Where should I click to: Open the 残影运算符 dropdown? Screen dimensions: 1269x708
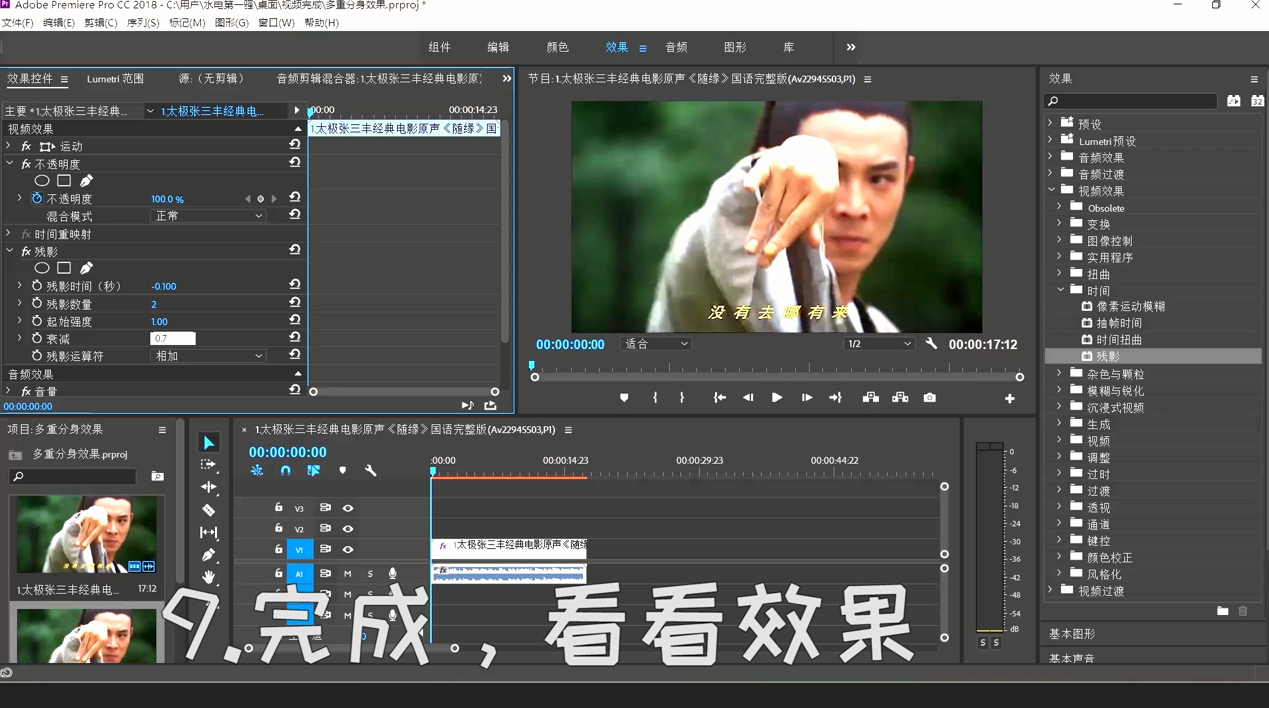pos(208,356)
